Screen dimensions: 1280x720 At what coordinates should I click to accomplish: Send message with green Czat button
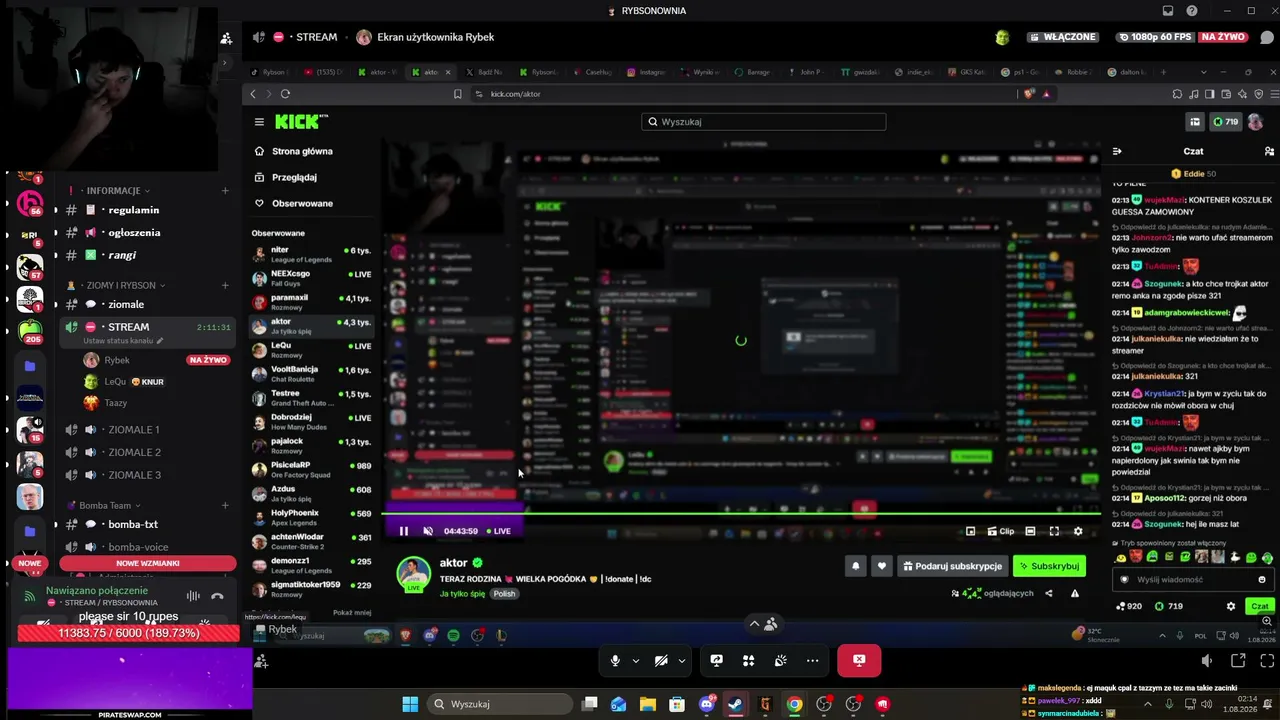coord(1260,606)
